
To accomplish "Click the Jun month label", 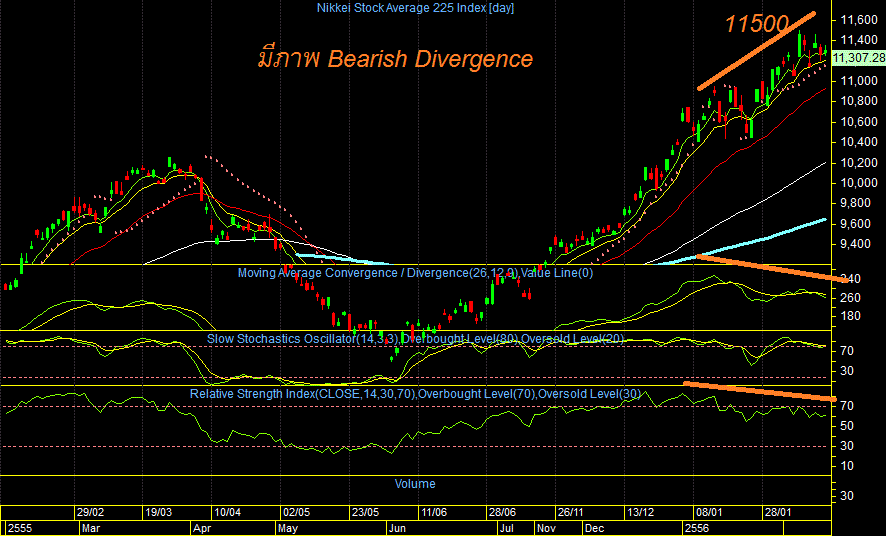I will point(397,528).
